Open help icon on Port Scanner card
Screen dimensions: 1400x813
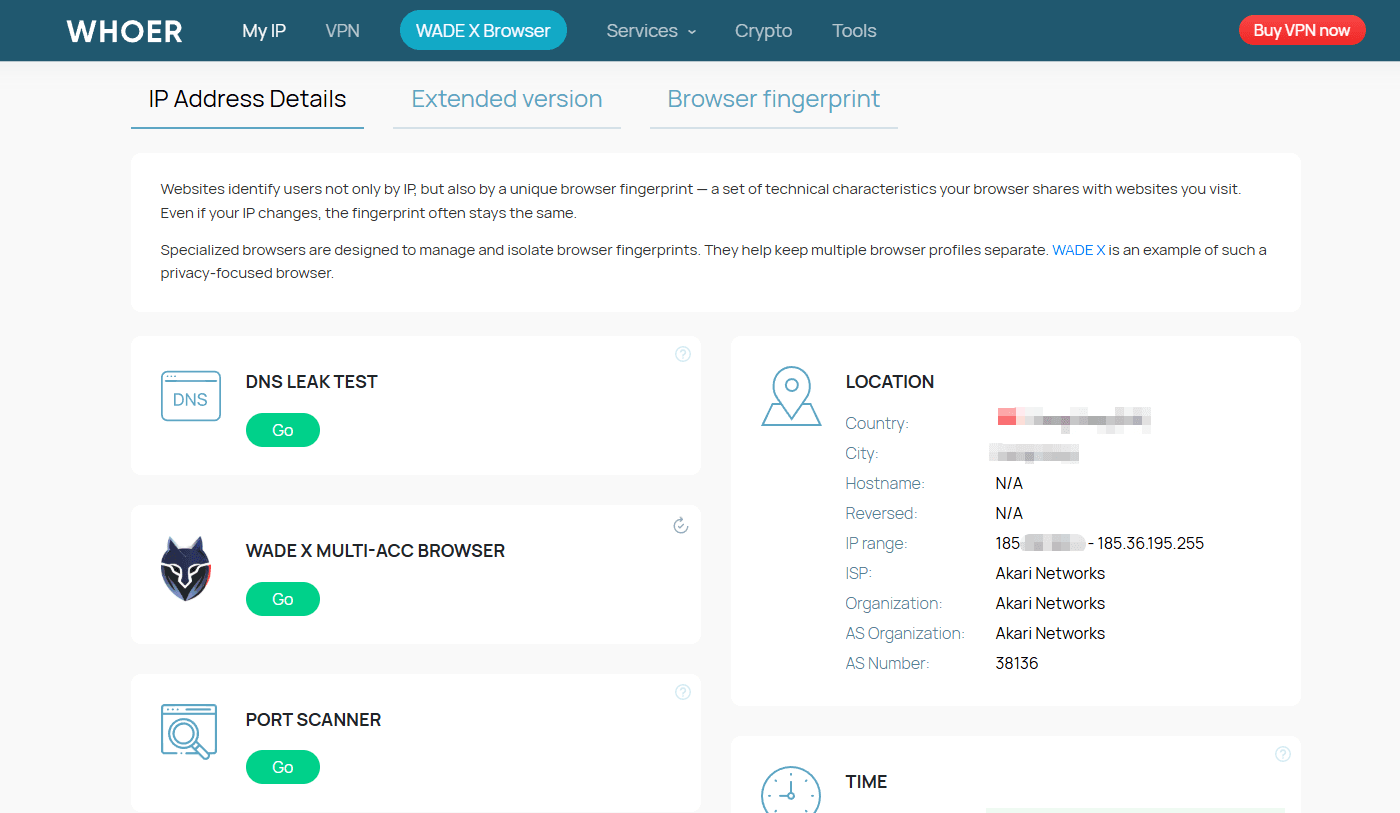coord(683,692)
